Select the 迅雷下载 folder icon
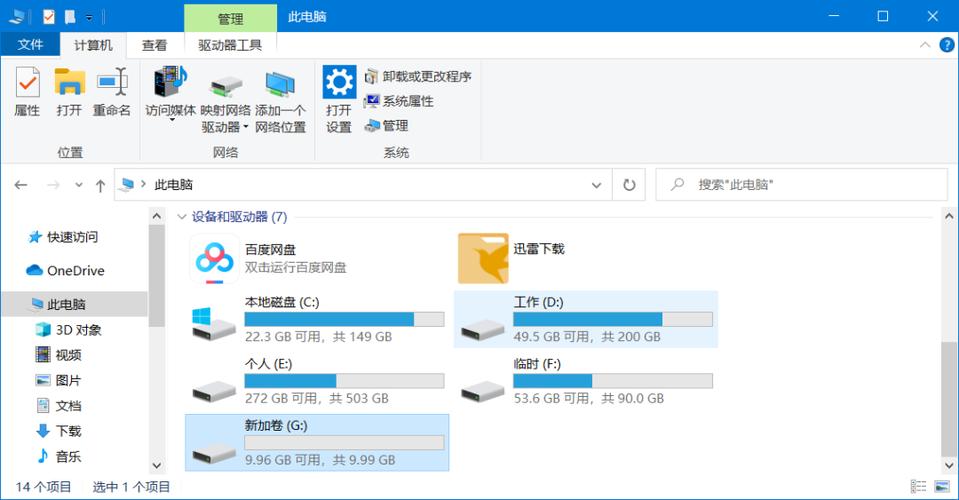 pos(483,258)
